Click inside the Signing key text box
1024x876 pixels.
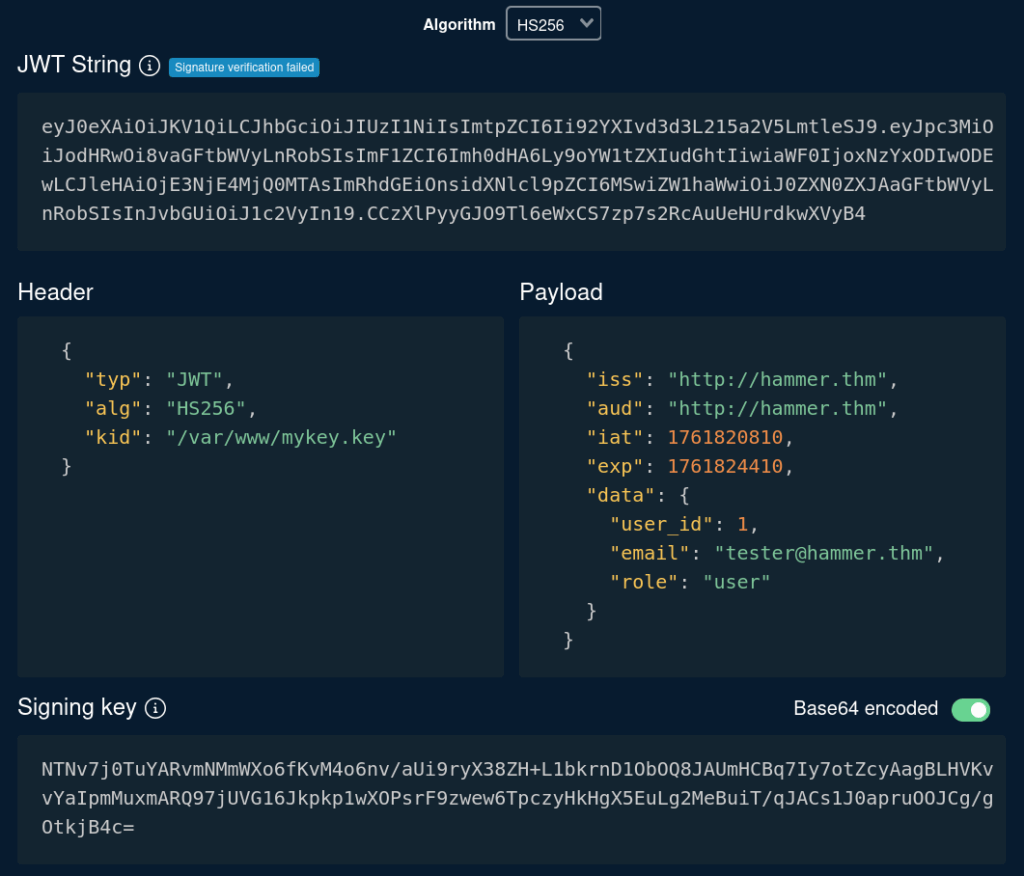512,798
